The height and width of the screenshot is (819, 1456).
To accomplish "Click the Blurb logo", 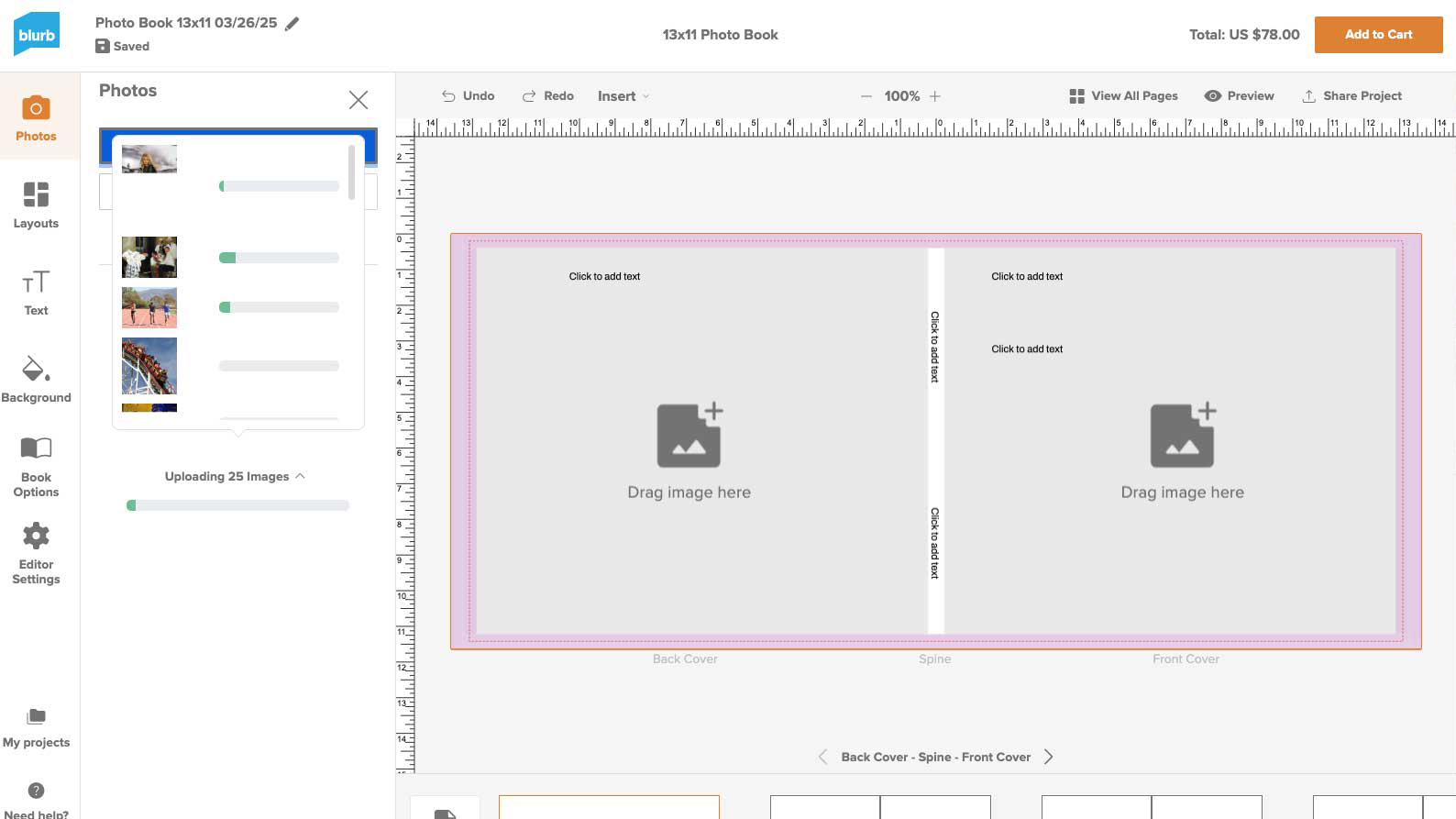I will 37,35.
